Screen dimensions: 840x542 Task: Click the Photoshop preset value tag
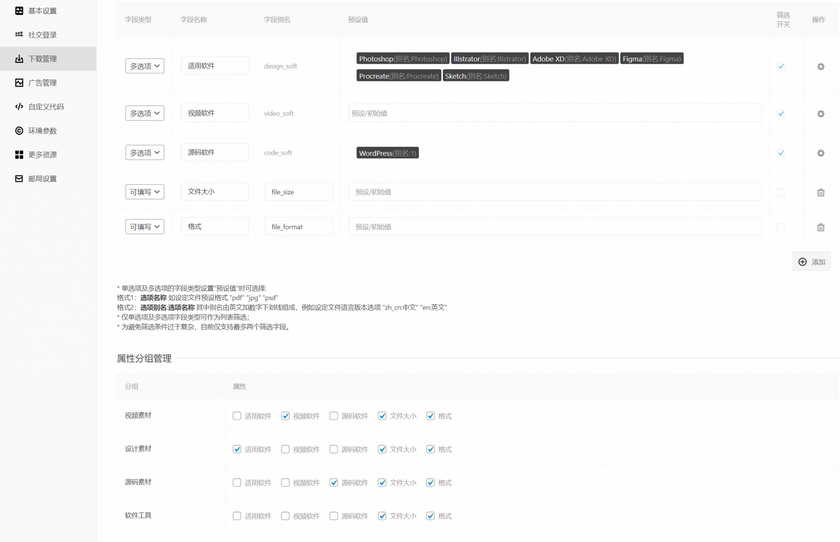tap(403, 59)
